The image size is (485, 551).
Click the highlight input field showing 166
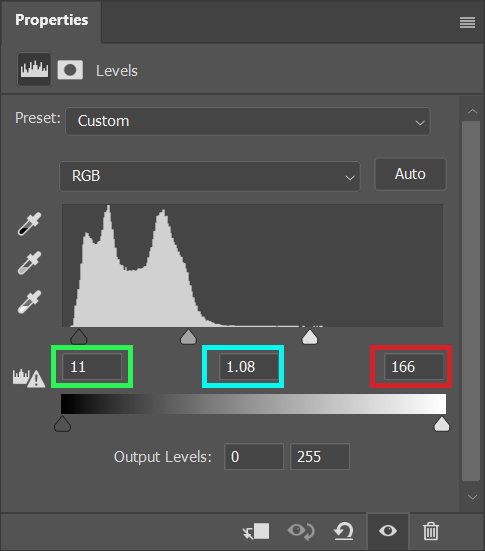[413, 367]
